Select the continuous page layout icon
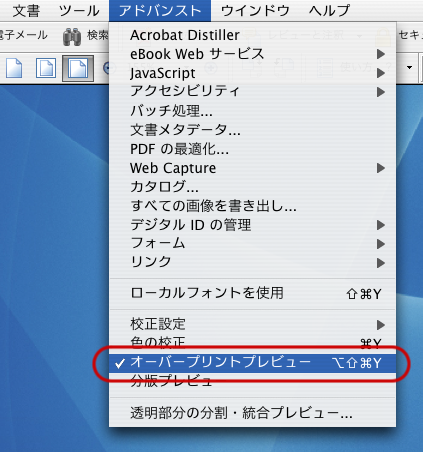The height and width of the screenshot is (452, 423). point(46,68)
